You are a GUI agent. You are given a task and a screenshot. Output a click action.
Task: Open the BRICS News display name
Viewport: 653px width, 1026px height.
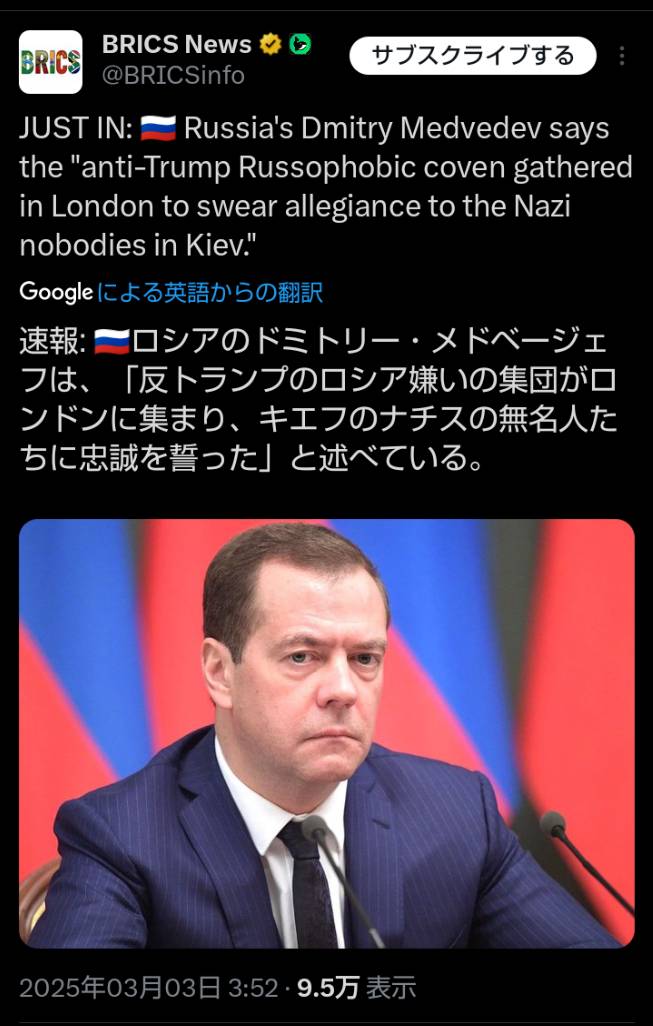pos(177,44)
